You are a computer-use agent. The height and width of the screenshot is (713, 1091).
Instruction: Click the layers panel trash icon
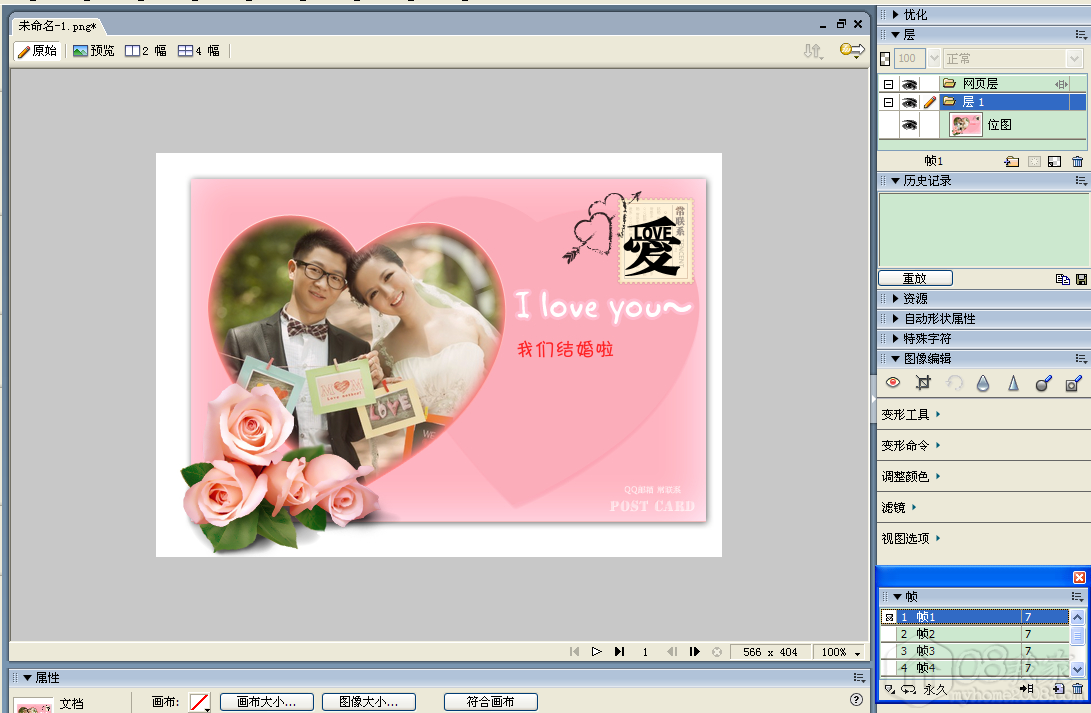point(1077,161)
